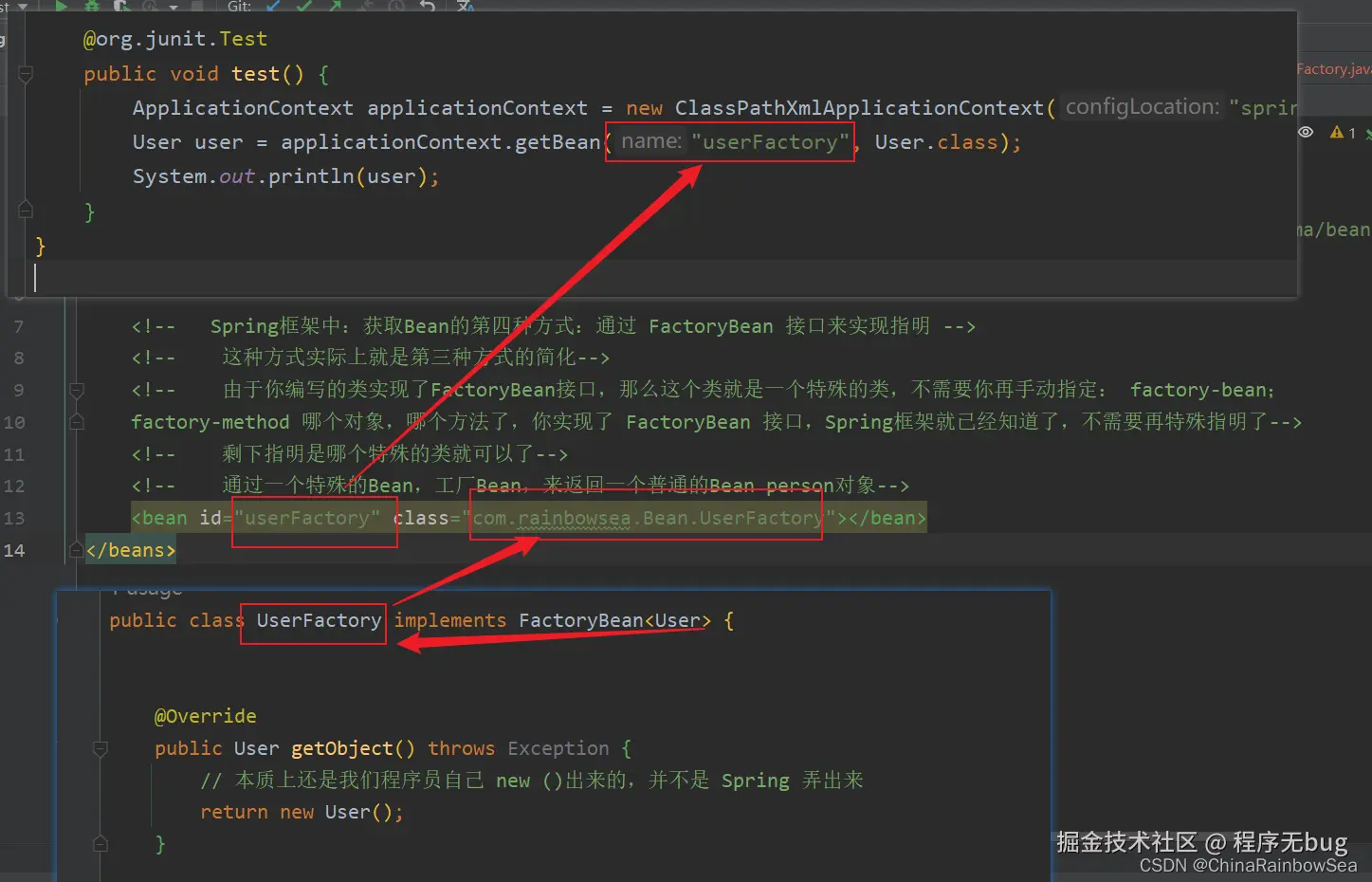Image resolution: width=1372 pixels, height=882 pixels.
Task: Toggle the eye reader-mode icon in editor
Action: click(1306, 133)
